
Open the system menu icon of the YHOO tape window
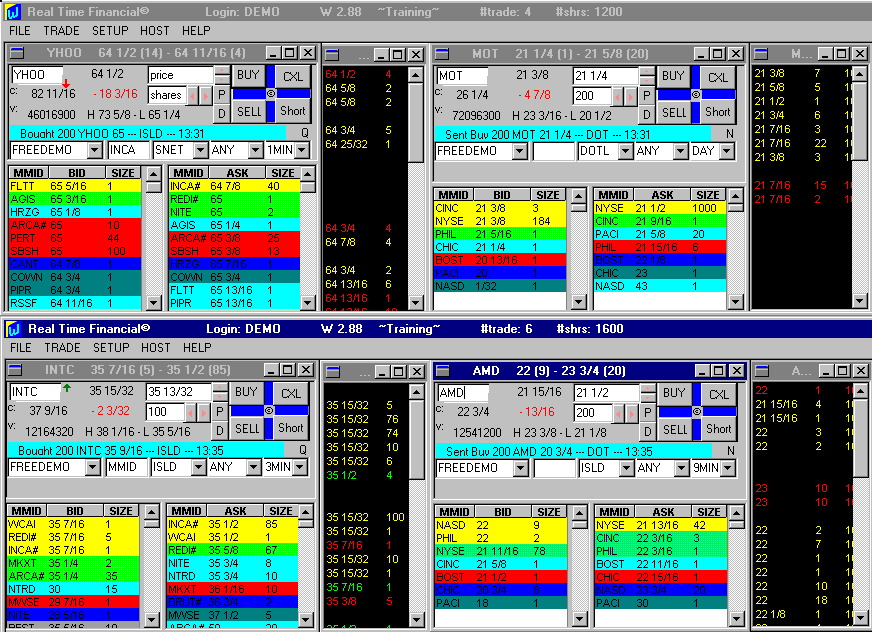click(x=332, y=54)
